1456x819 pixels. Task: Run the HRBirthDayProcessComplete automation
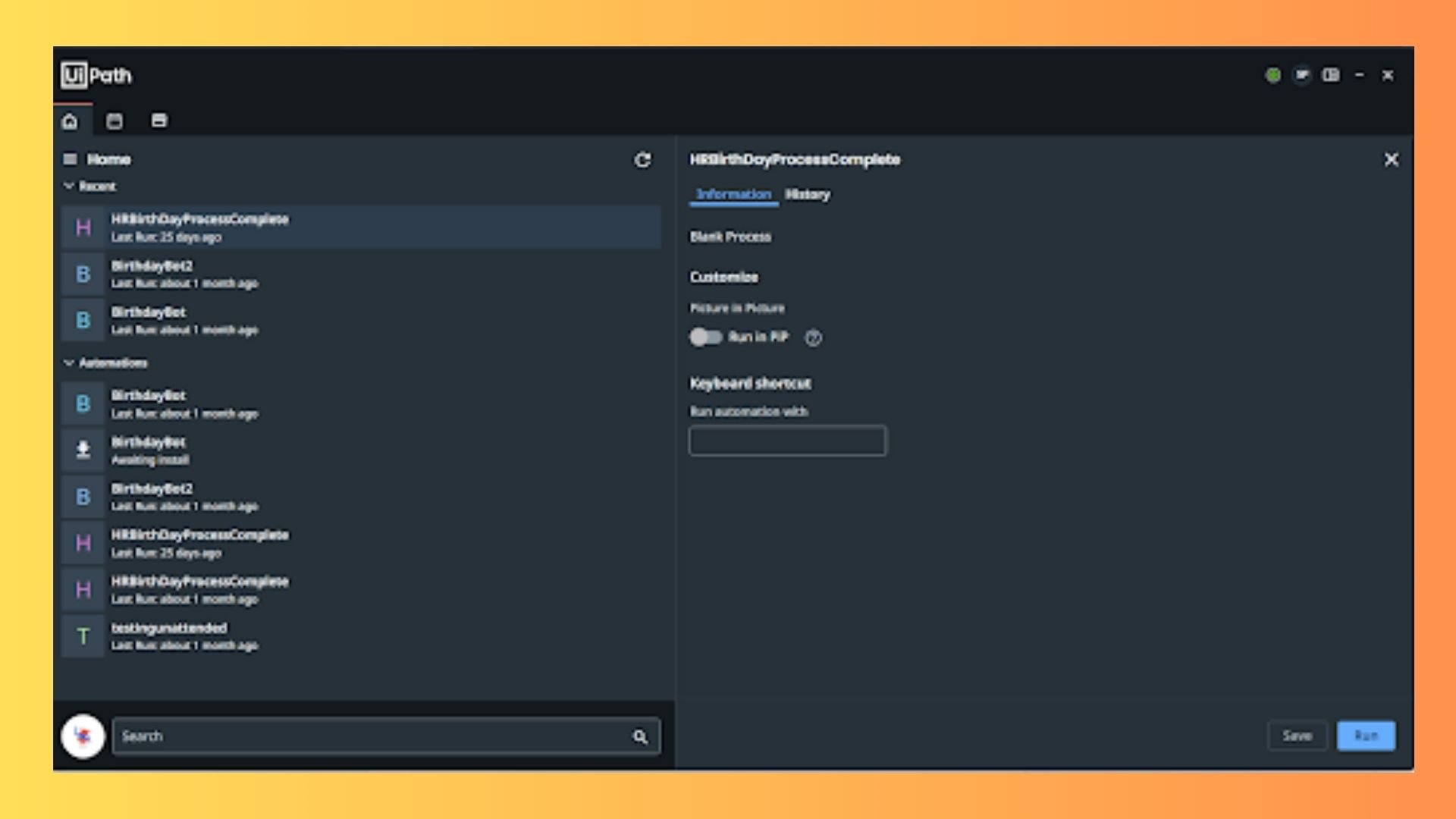click(1366, 736)
